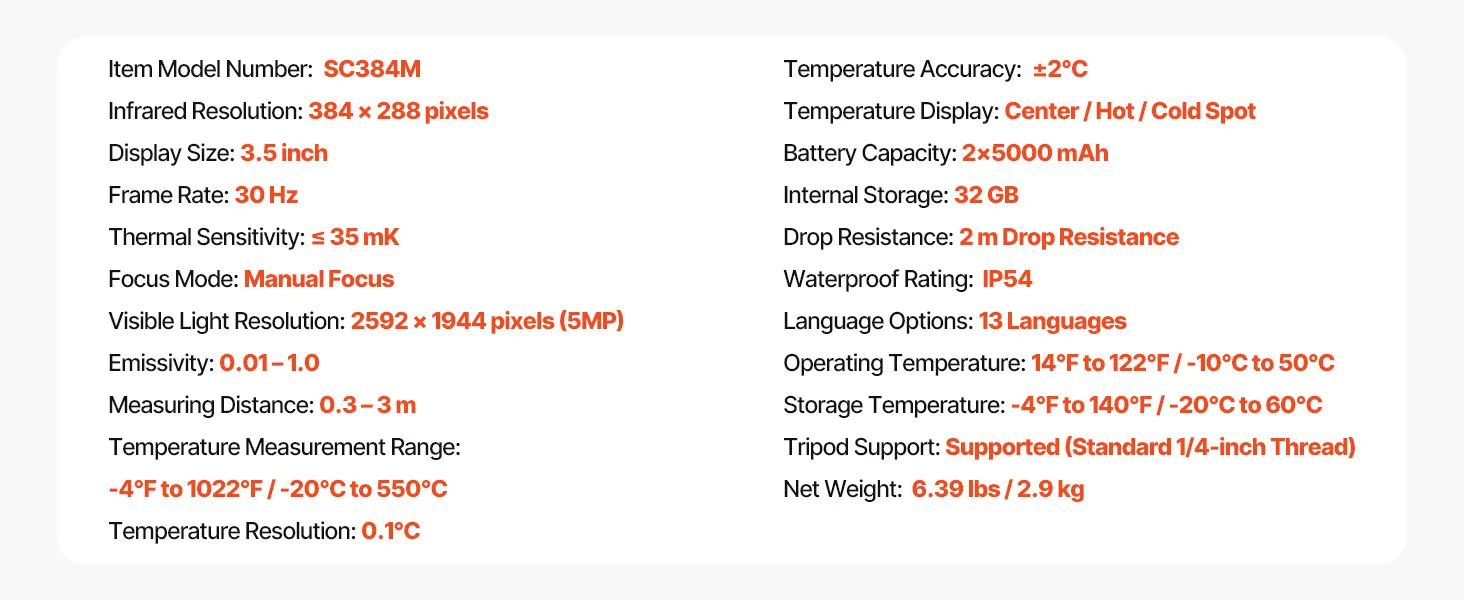Select the 6.39 lbs / 2.9 kg net weight
The width and height of the screenshot is (1464, 600).
998,489
